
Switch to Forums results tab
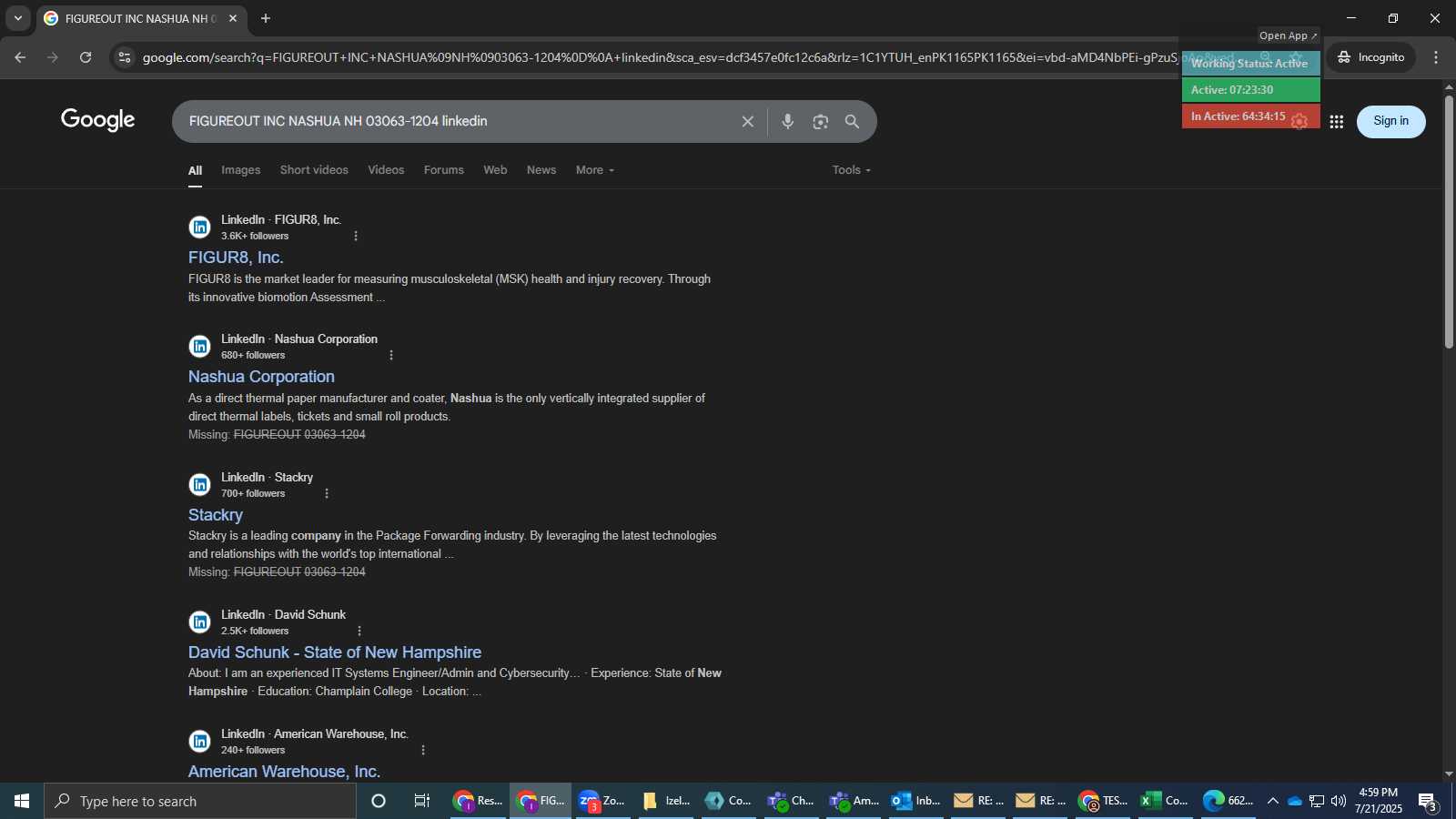click(444, 170)
